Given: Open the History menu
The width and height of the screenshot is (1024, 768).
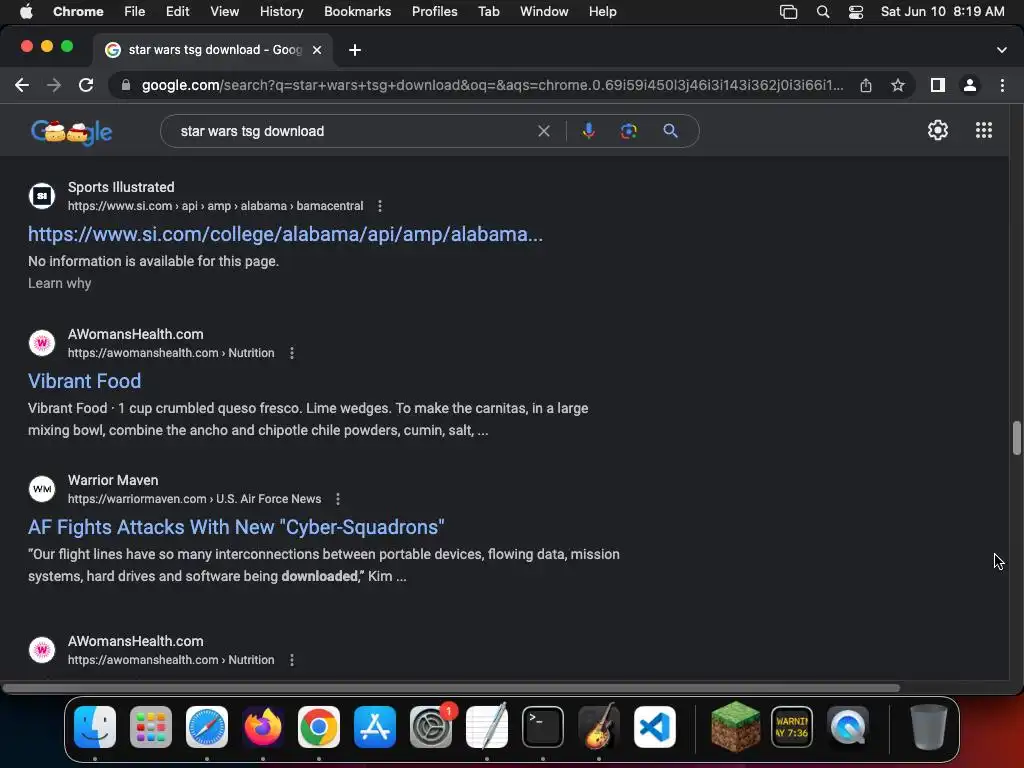Looking at the screenshot, I should coord(281,12).
